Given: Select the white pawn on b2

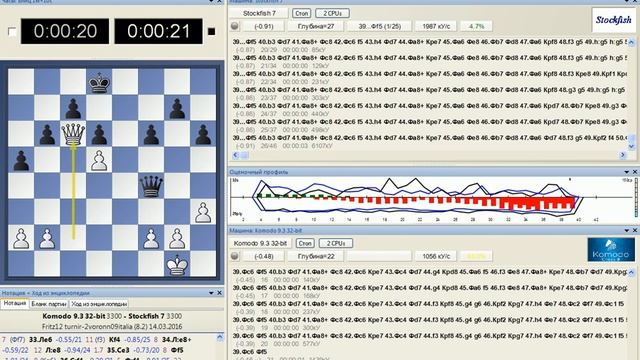Looking at the screenshot, I should pyautogui.click(x=47, y=238).
